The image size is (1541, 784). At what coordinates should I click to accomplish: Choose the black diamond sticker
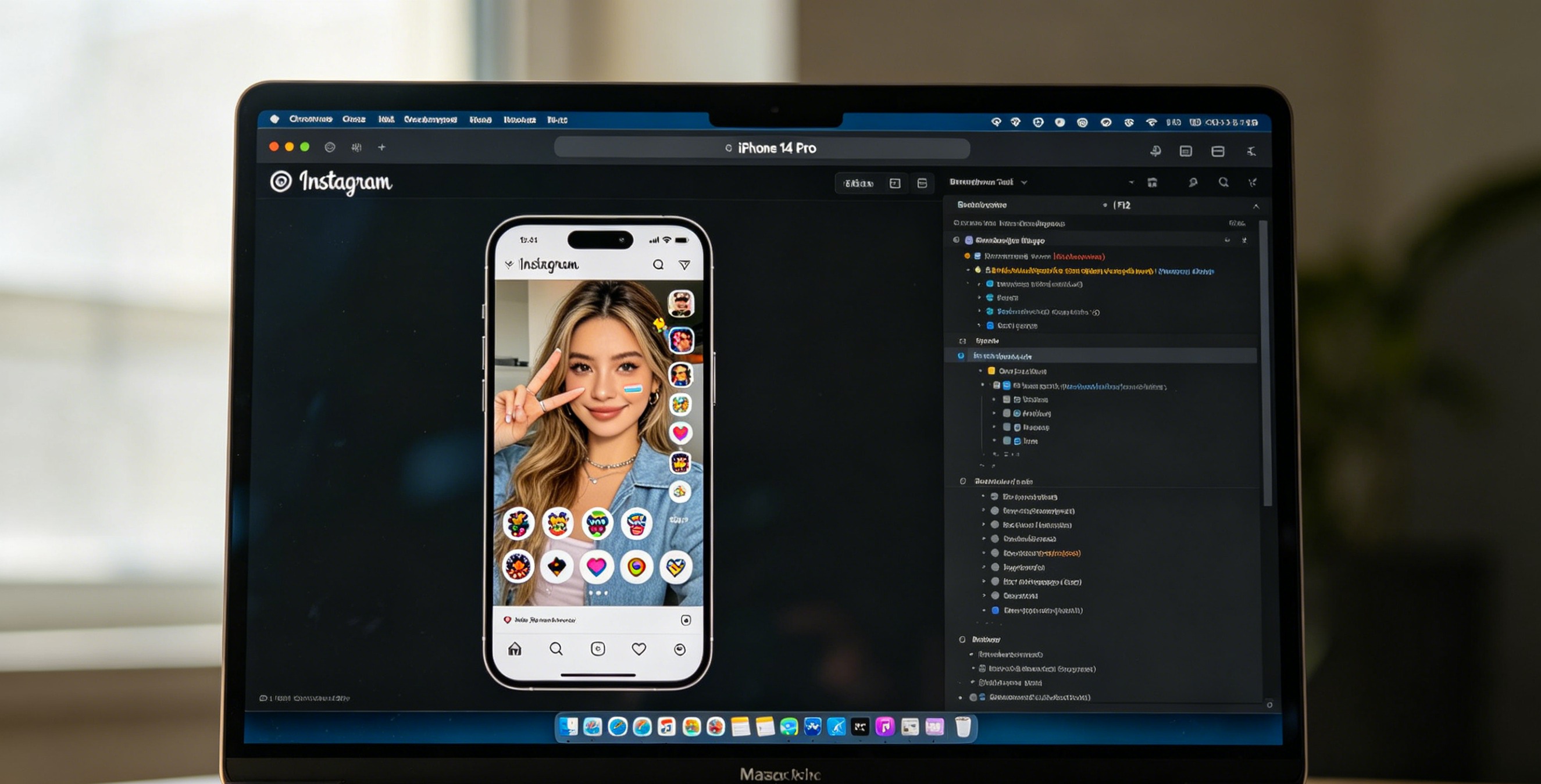click(x=557, y=565)
